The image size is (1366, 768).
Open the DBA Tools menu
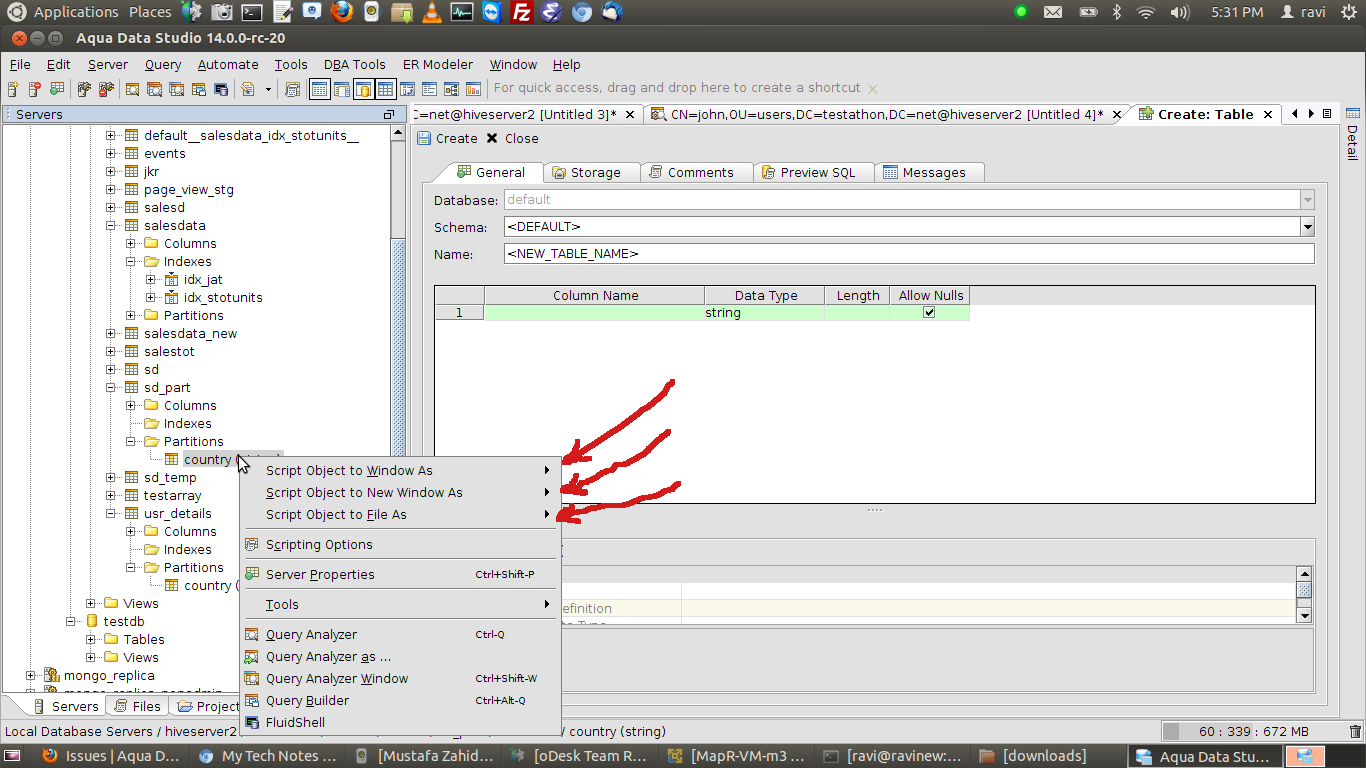[354, 64]
